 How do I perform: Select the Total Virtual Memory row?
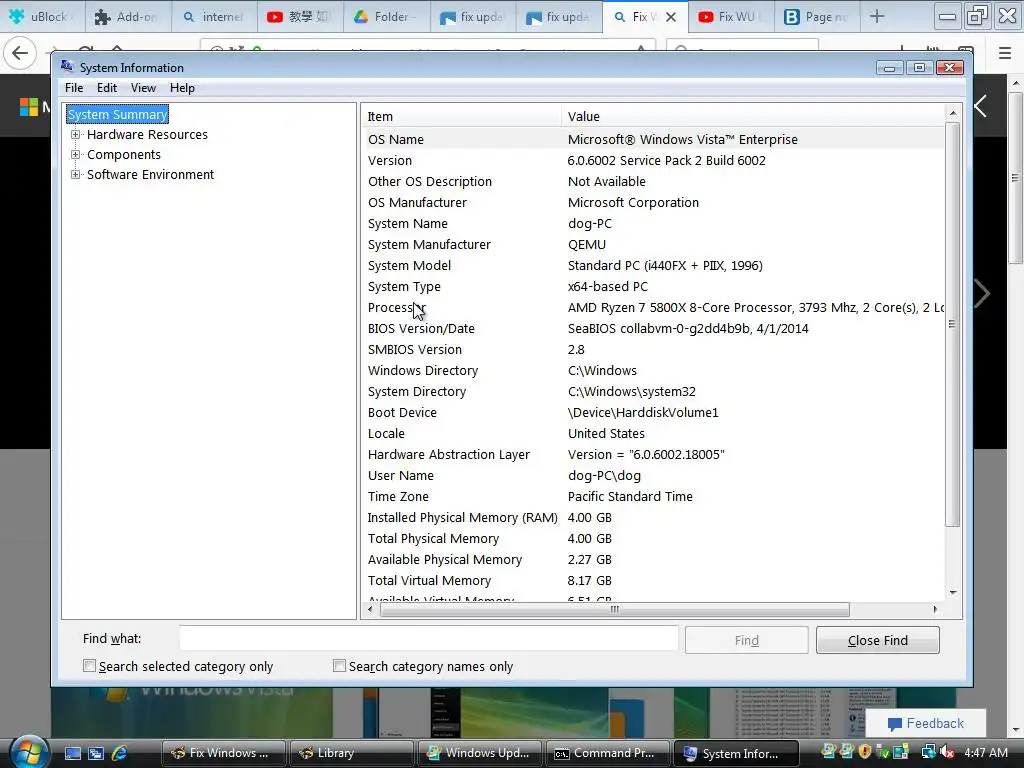click(653, 580)
